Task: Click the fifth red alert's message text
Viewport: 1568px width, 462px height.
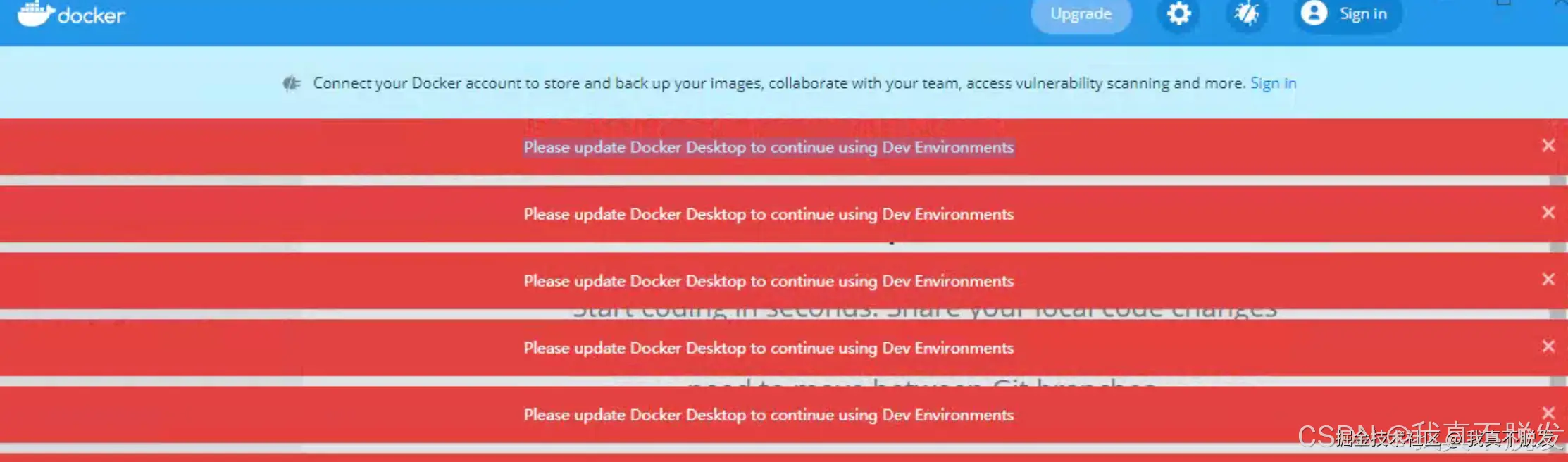Action: coord(769,415)
